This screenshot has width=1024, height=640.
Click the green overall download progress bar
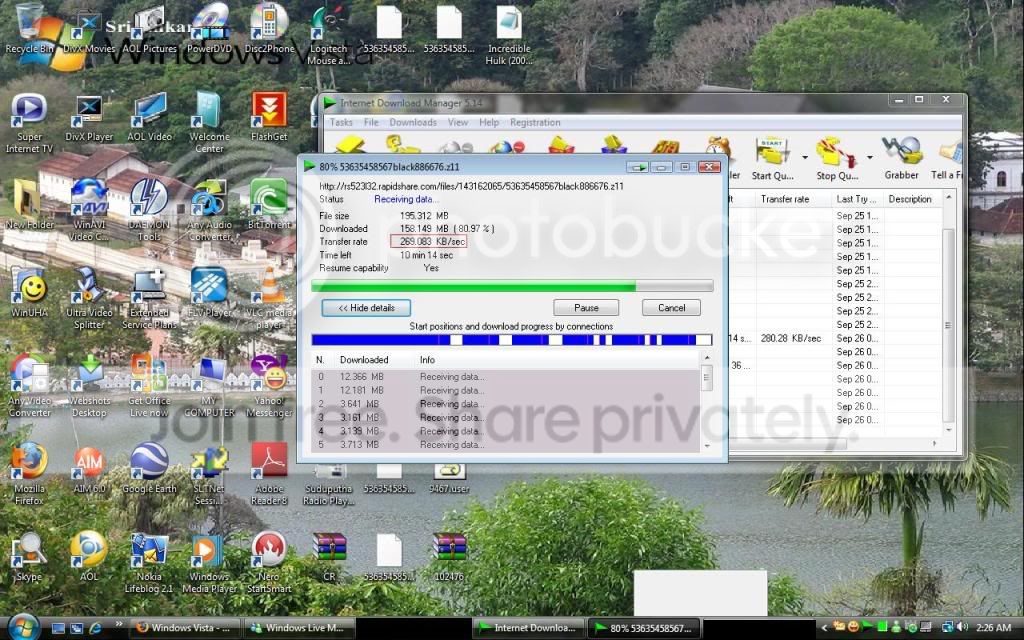pos(512,286)
